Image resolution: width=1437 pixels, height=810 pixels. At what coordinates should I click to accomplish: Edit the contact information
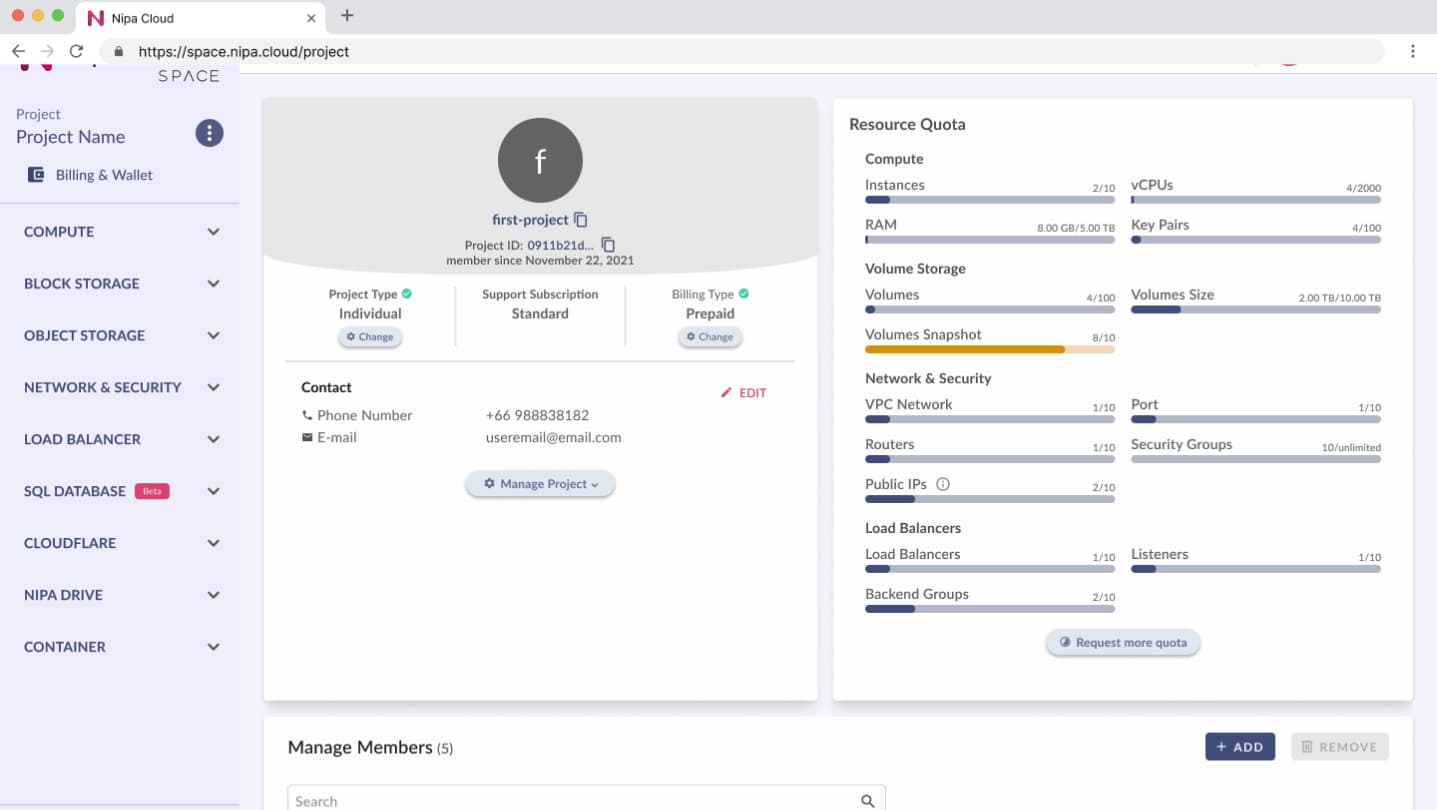point(743,393)
